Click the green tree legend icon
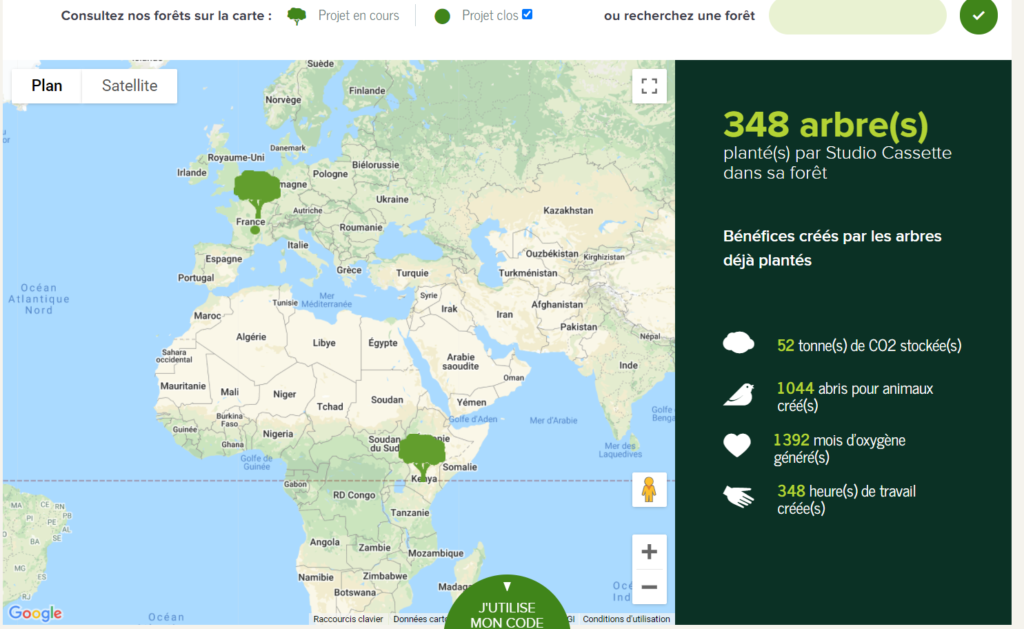The height and width of the screenshot is (629, 1024). pos(295,15)
